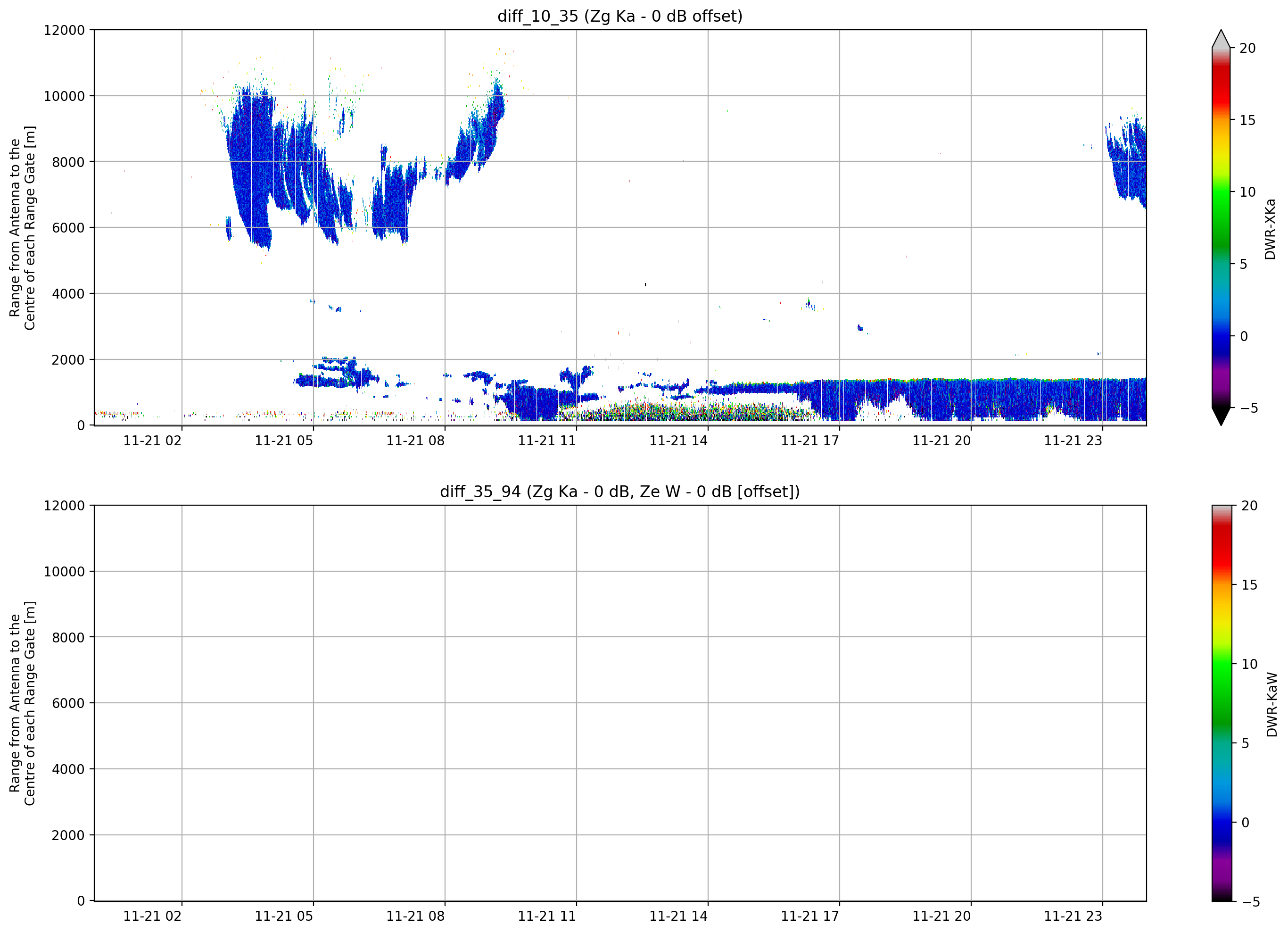Click the 12000 y-tick on the diff_35_94 plot
This screenshot has height=933, width=1288.
(64, 506)
